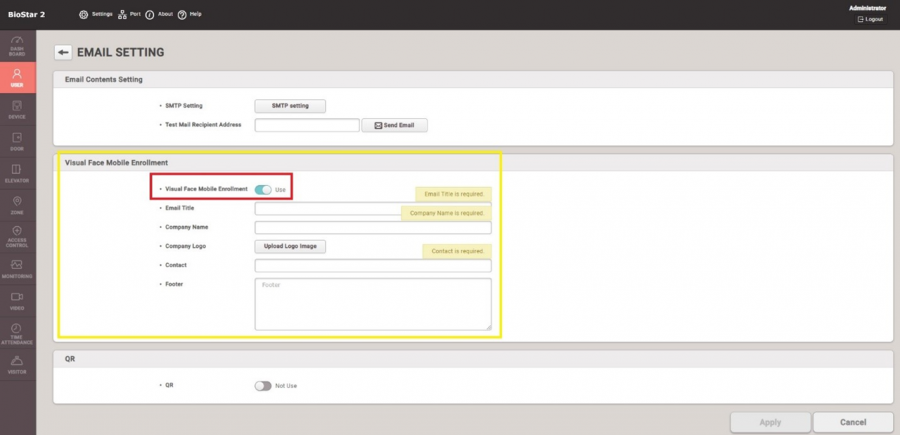Open the Help menu item

point(190,15)
